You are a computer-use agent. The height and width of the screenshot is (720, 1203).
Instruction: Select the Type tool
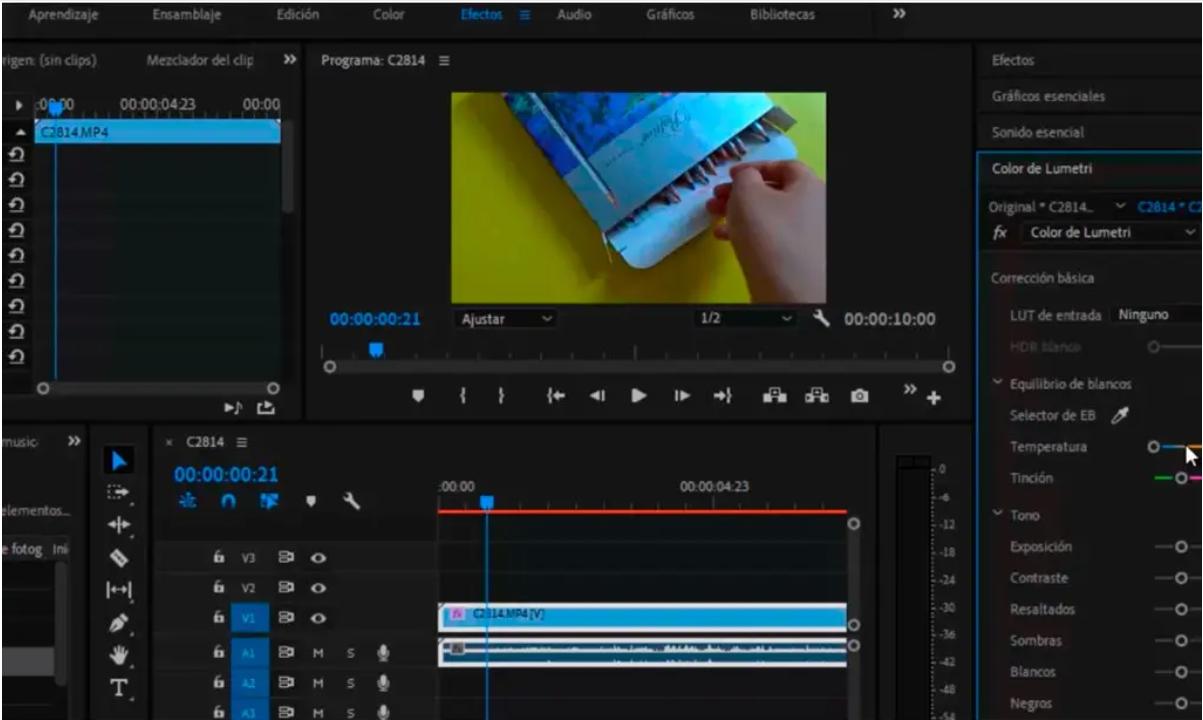click(x=119, y=688)
